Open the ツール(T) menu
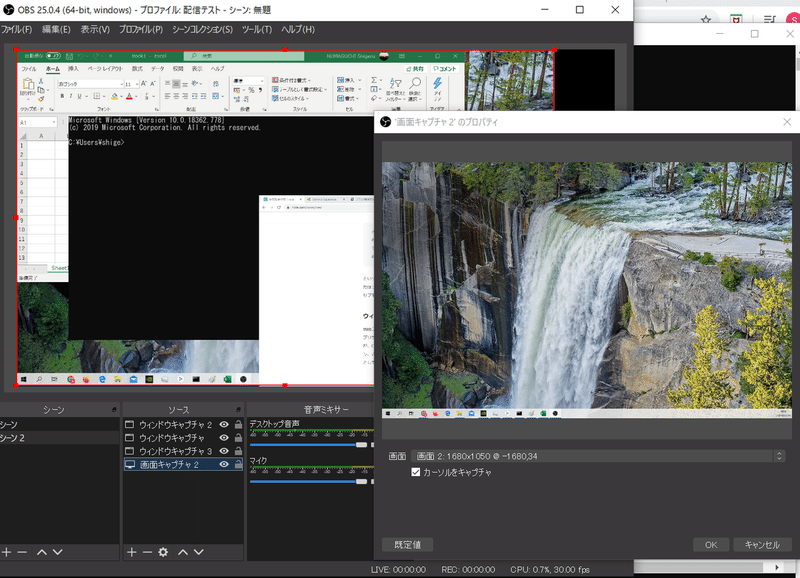The image size is (800, 578). pyautogui.click(x=257, y=30)
